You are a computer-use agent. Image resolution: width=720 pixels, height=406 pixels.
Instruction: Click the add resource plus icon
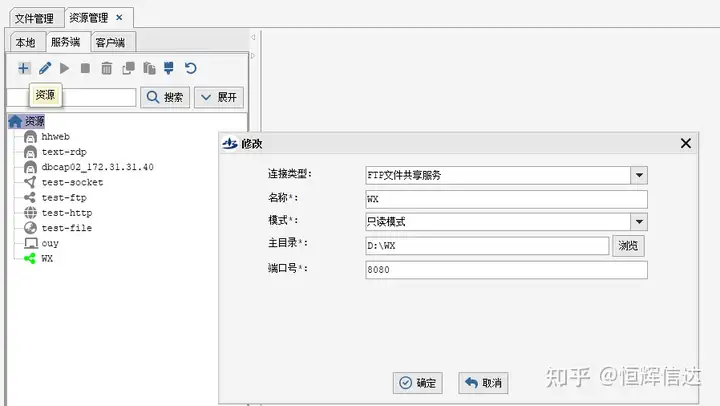[x=23, y=68]
